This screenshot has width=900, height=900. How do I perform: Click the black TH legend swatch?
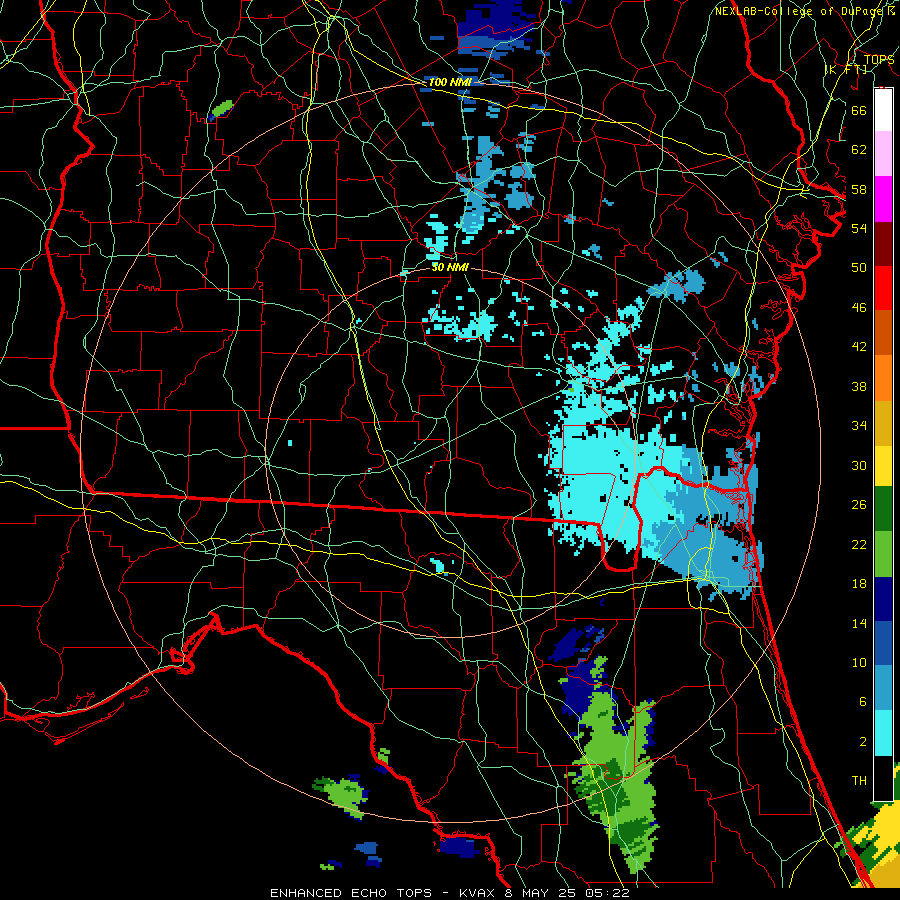coord(883,778)
